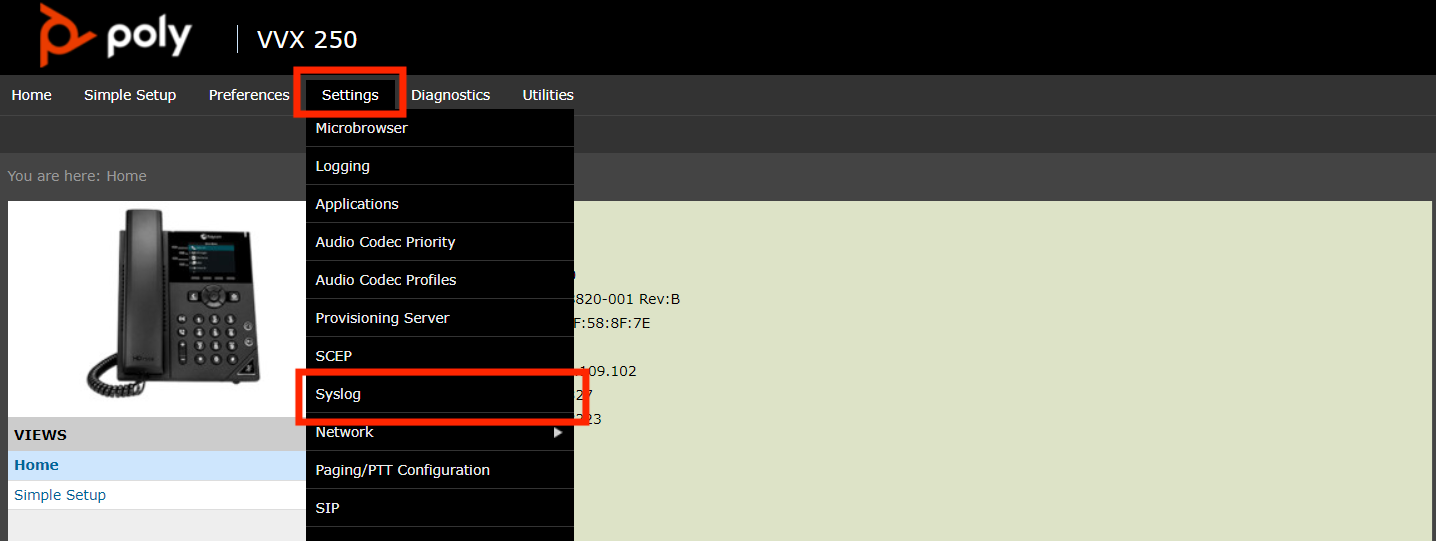Open the Preferences menu
The width and height of the screenshot is (1436, 541).
249,95
